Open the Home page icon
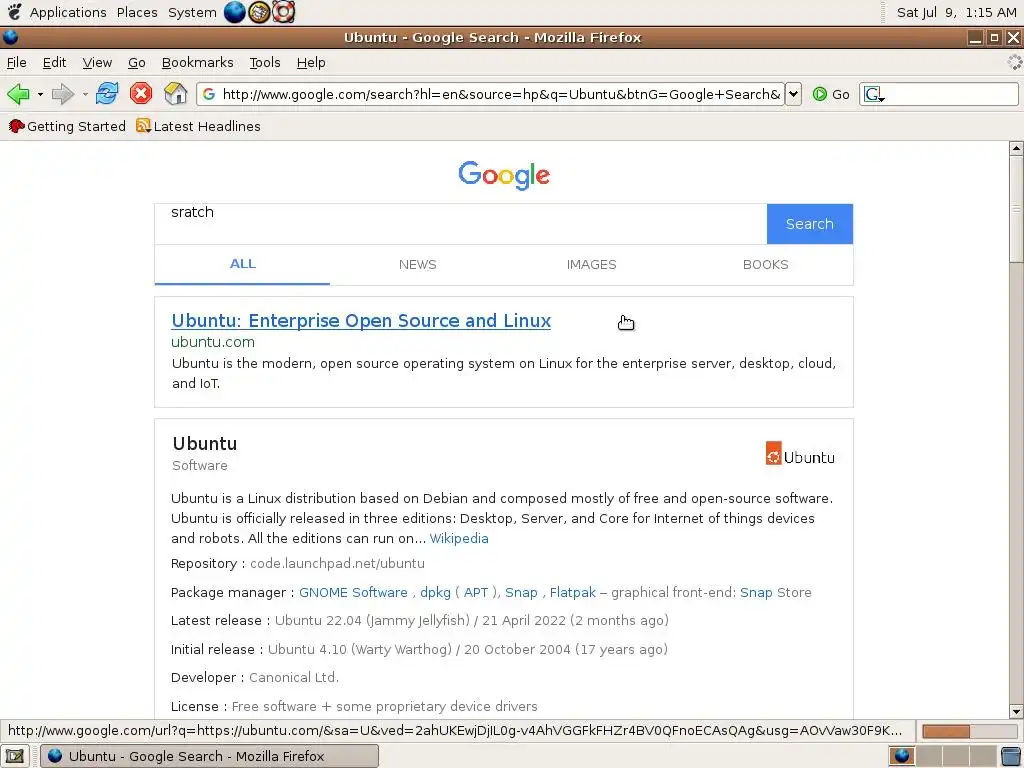This screenshot has width=1024, height=768. click(x=175, y=93)
